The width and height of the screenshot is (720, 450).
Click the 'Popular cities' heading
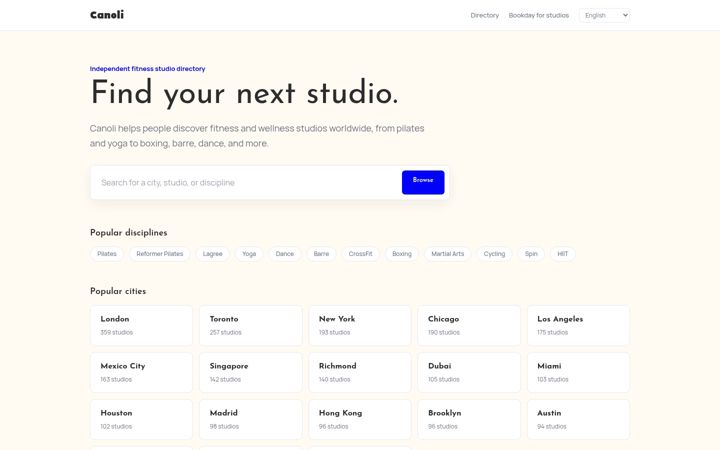pos(118,291)
